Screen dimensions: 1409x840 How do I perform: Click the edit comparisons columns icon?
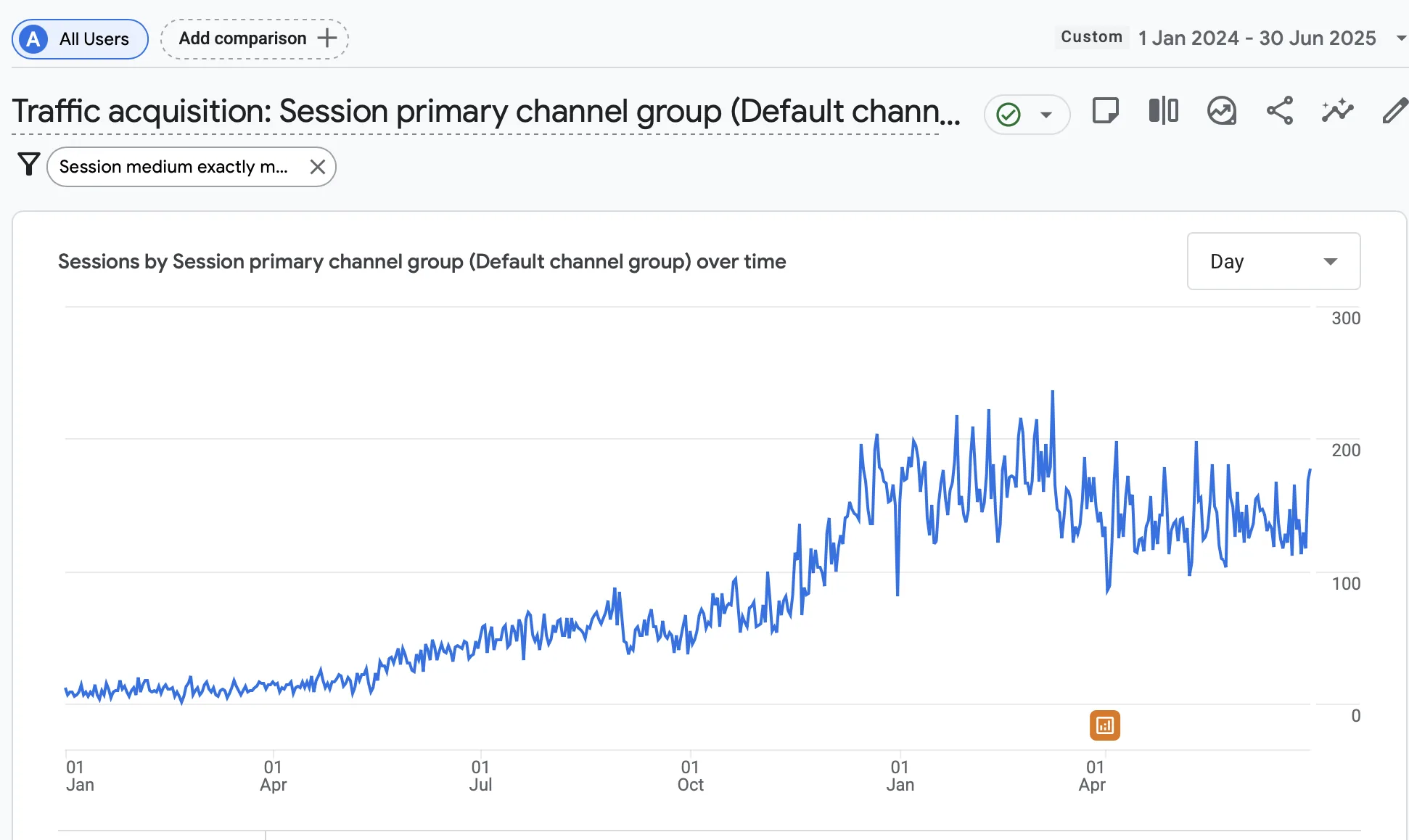(1163, 111)
